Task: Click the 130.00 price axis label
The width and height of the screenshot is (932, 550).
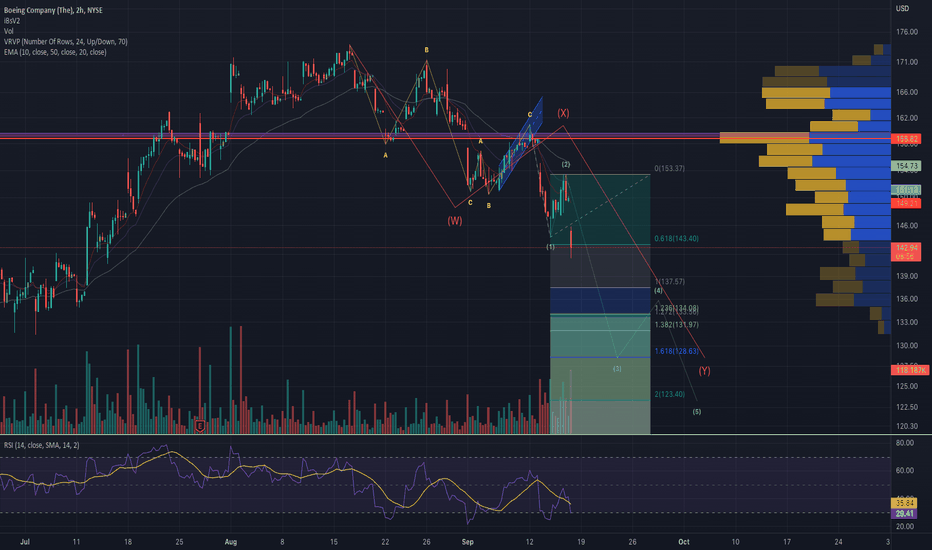Action: click(906, 345)
